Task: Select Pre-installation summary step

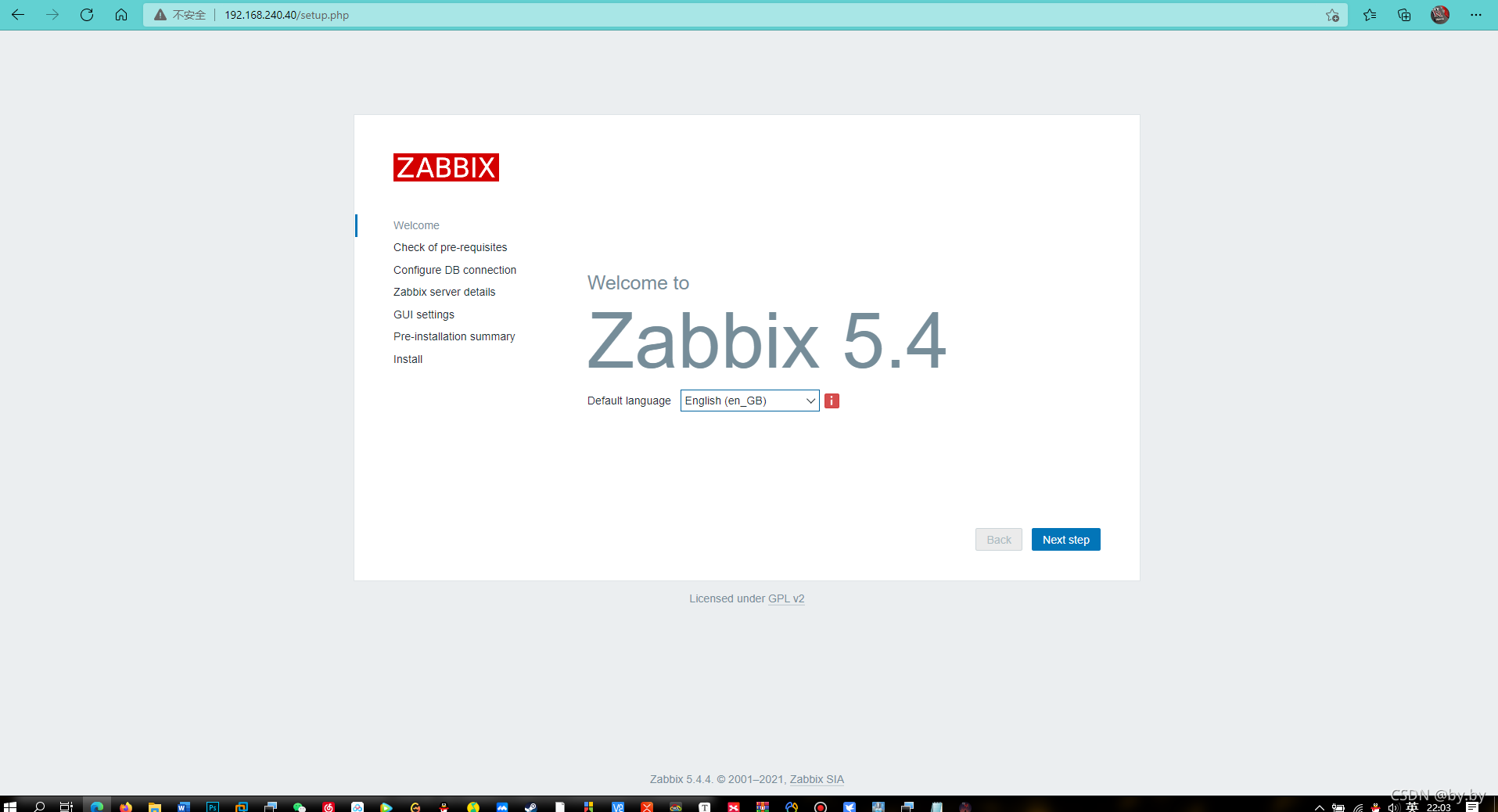Action: pos(454,336)
